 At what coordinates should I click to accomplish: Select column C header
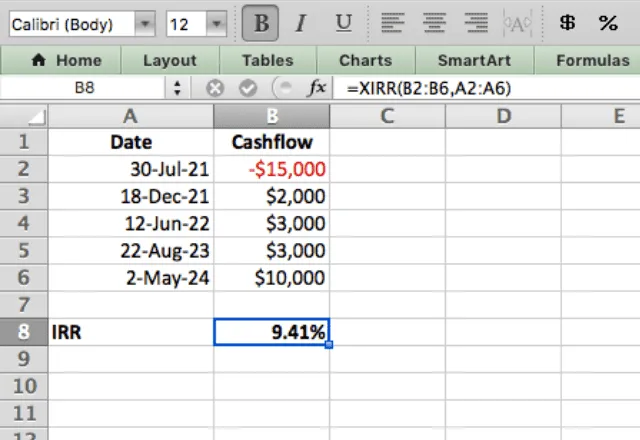click(x=387, y=116)
